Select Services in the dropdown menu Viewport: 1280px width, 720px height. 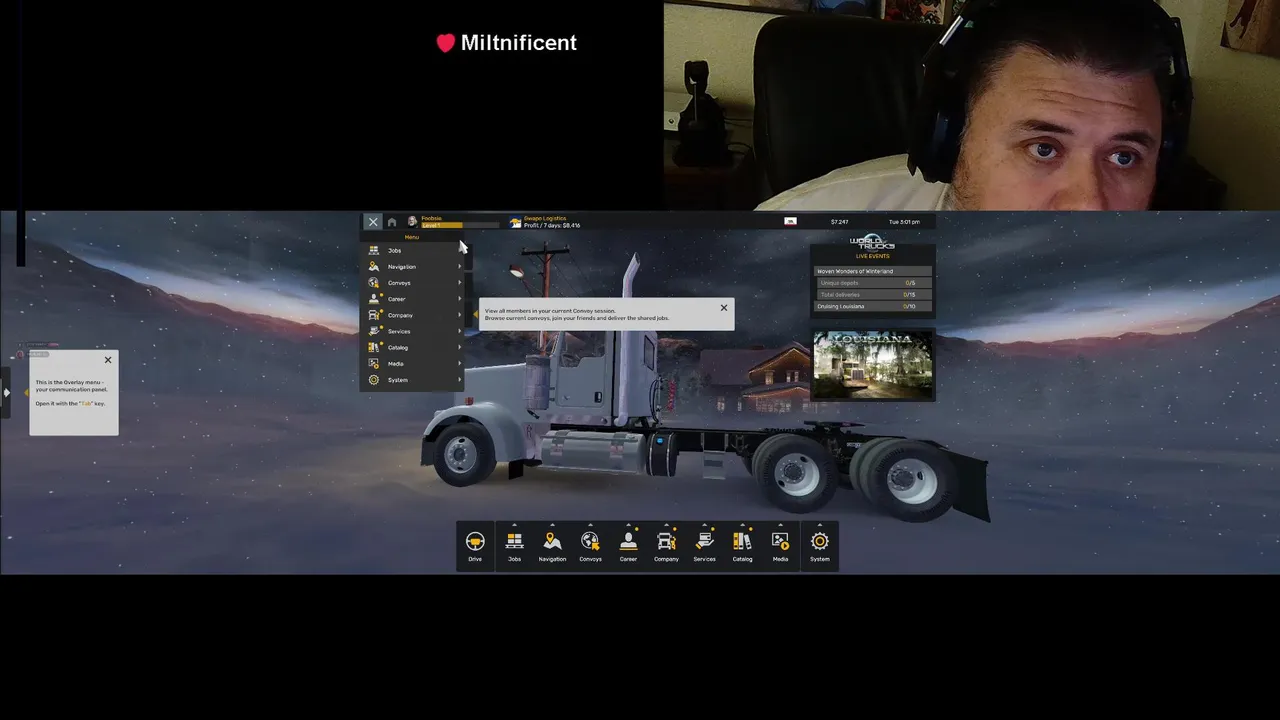pyautogui.click(x=413, y=331)
